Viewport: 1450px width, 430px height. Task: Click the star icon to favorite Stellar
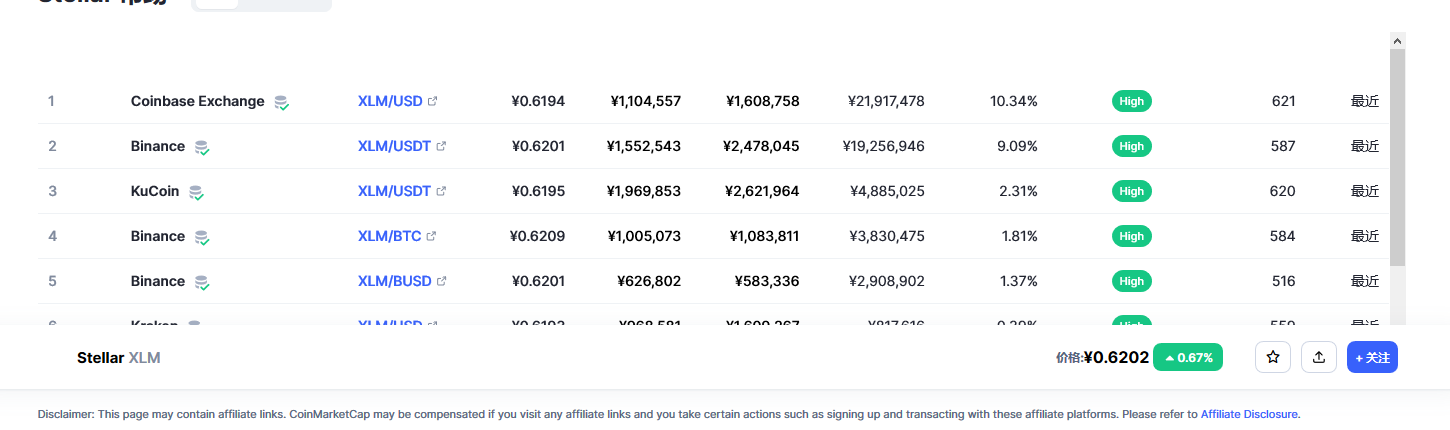[1272, 357]
